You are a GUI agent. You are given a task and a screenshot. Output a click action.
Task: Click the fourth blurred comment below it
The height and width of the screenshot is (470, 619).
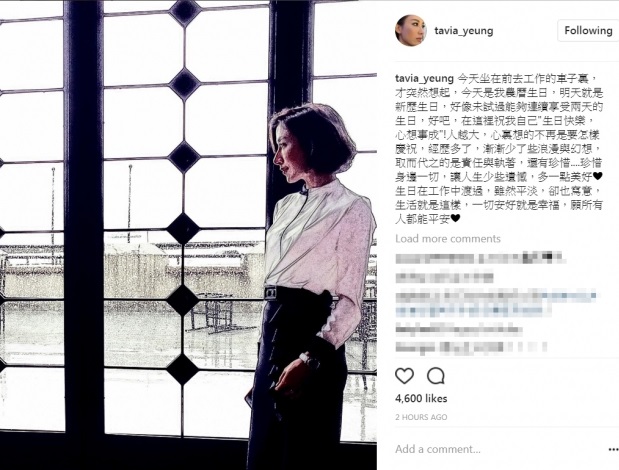pos(459,330)
